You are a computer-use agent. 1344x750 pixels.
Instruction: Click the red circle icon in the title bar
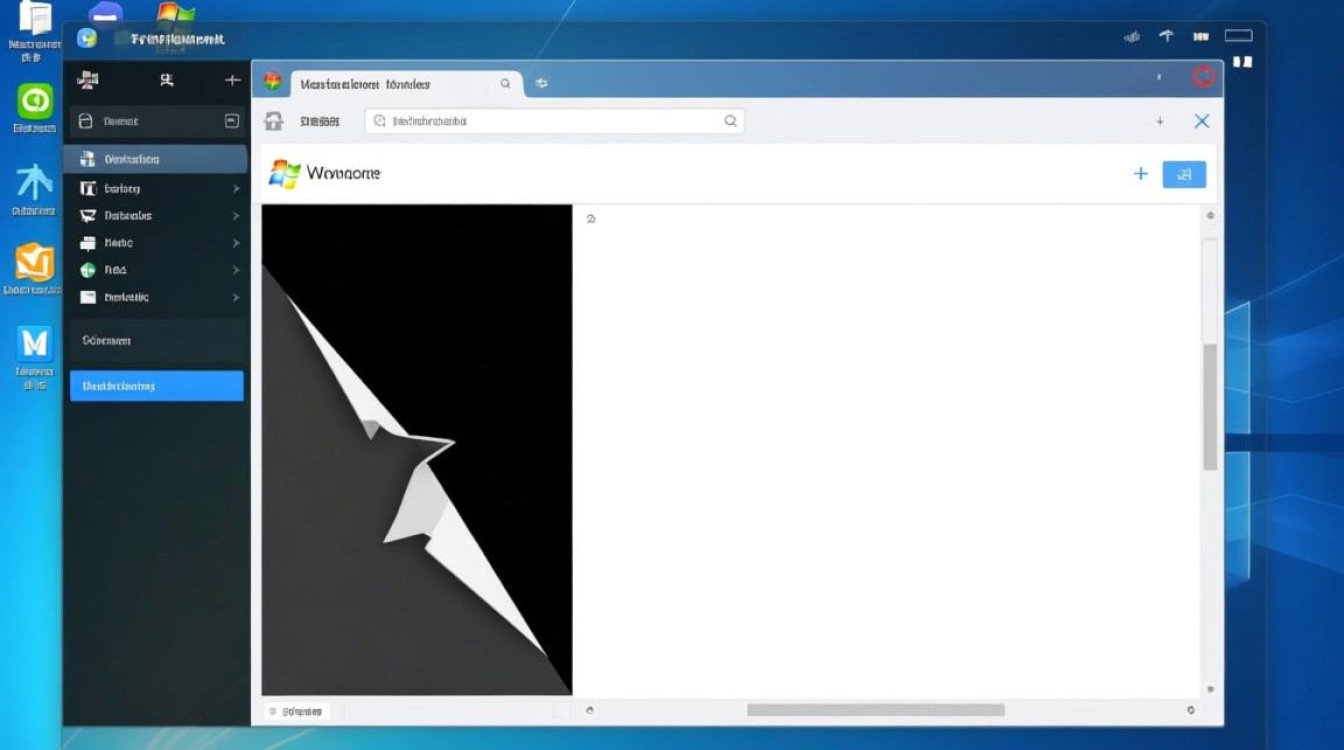(1203, 77)
